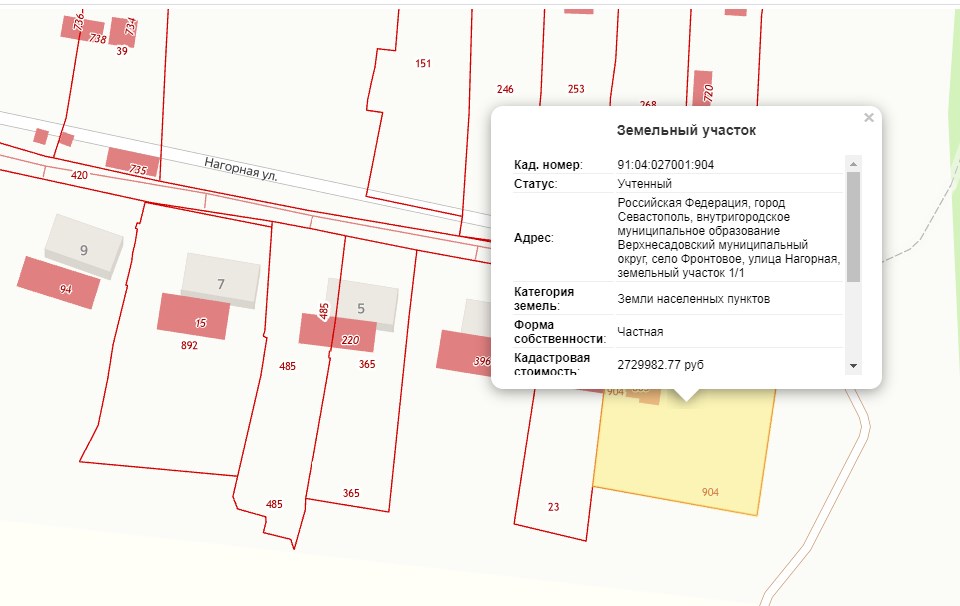Click the popup scrollbar down arrow
The height and width of the screenshot is (606, 960).
pos(853,366)
